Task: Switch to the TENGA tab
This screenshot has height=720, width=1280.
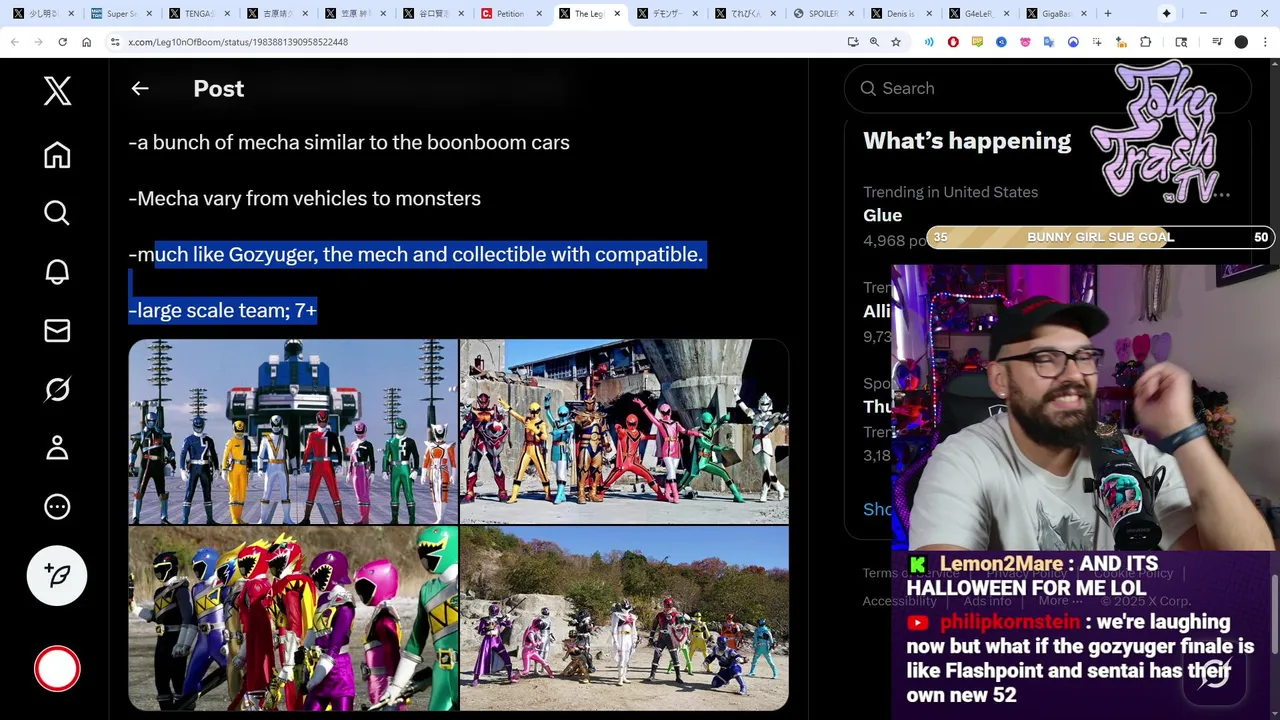Action: coord(198,14)
